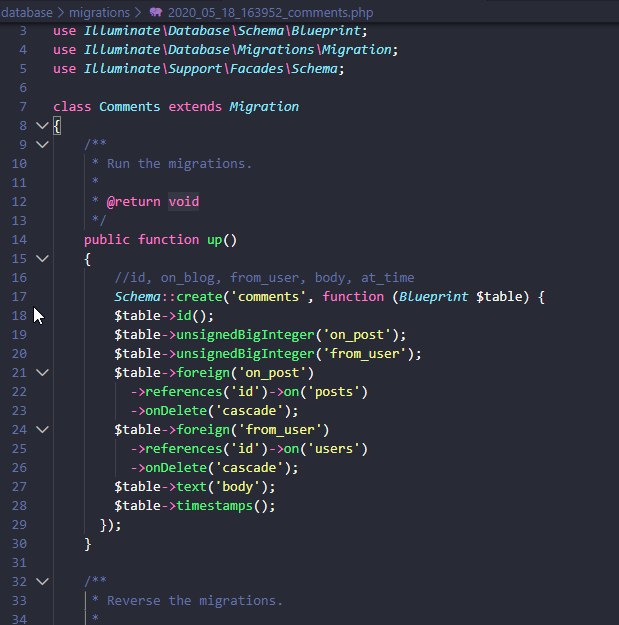Collapse the foreign('on_post') fold at line 21
The height and width of the screenshot is (625, 619).
(x=42, y=372)
